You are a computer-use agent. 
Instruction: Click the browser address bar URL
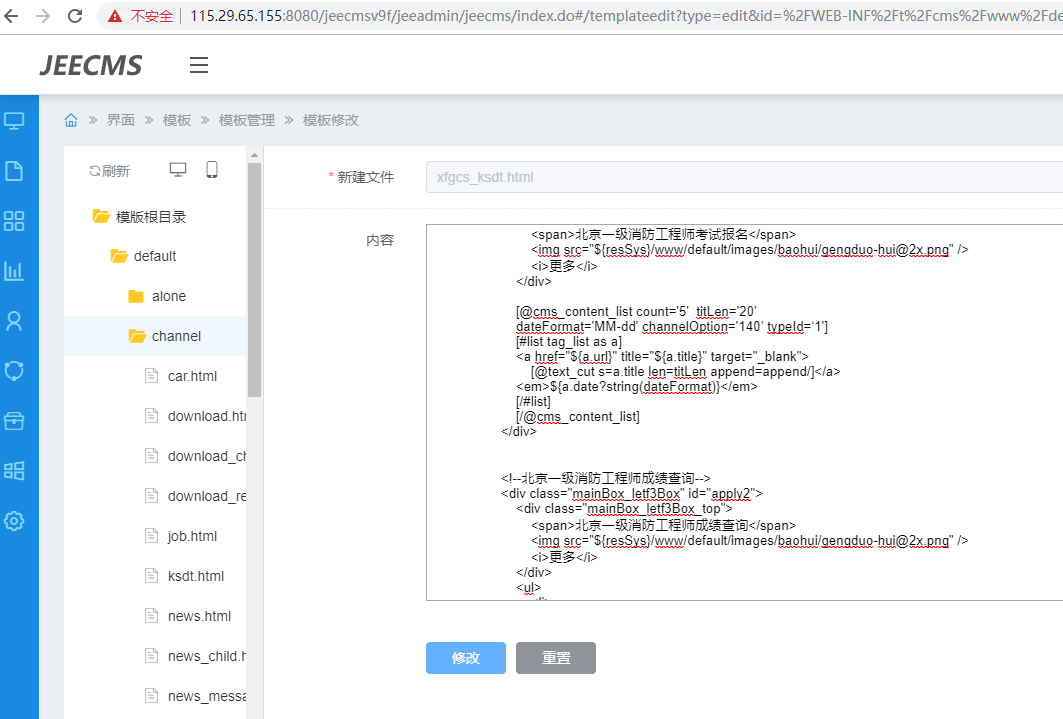[625, 16]
